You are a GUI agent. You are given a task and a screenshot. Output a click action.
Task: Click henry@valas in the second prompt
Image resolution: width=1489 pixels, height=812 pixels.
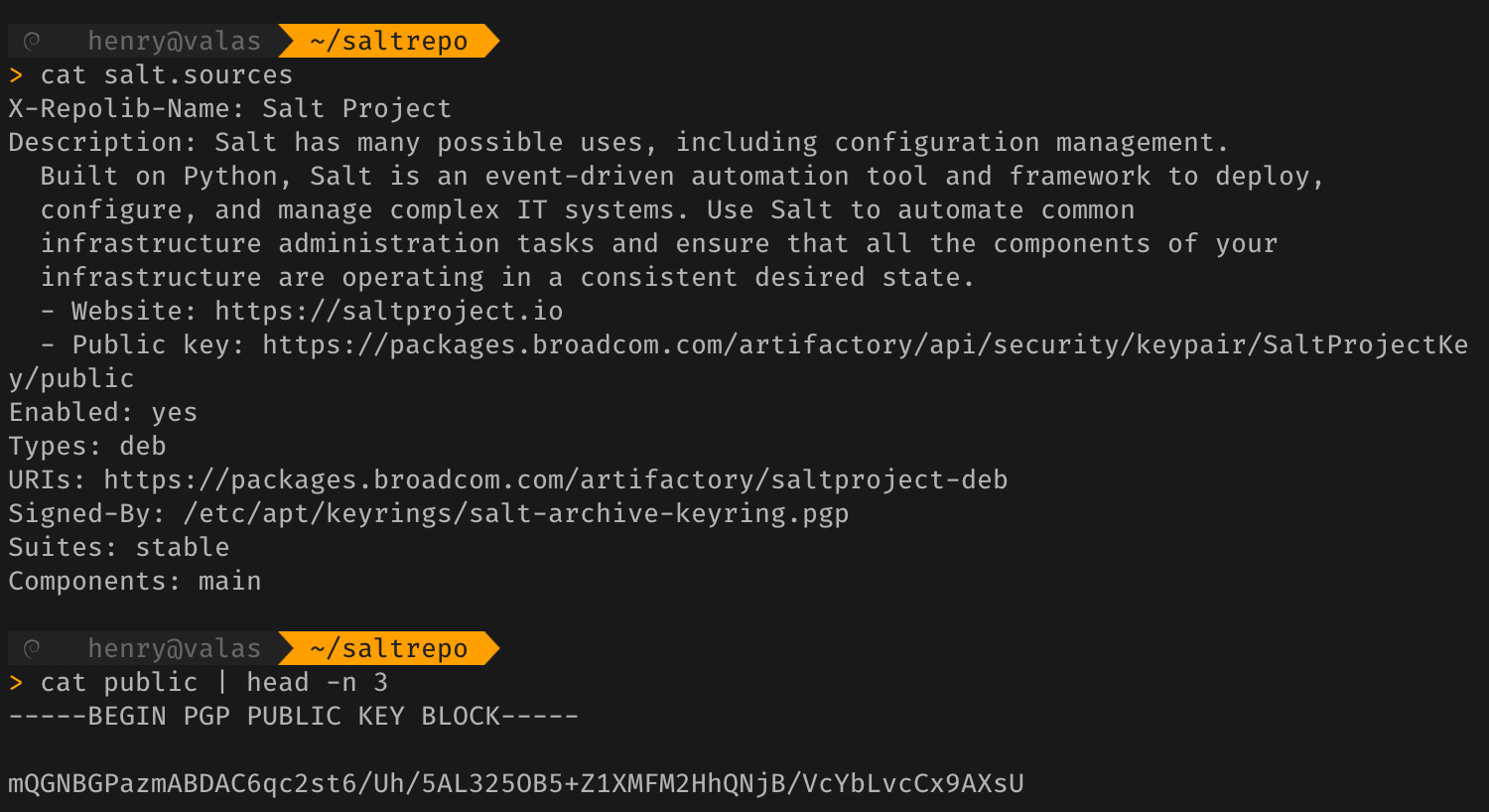[174, 648]
